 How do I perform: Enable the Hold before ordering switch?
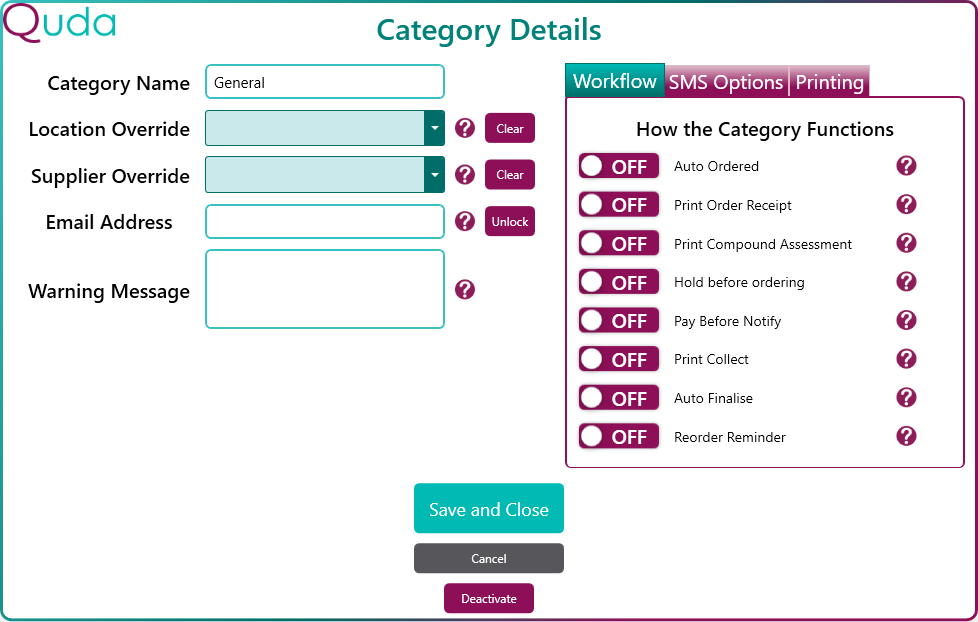pos(619,282)
